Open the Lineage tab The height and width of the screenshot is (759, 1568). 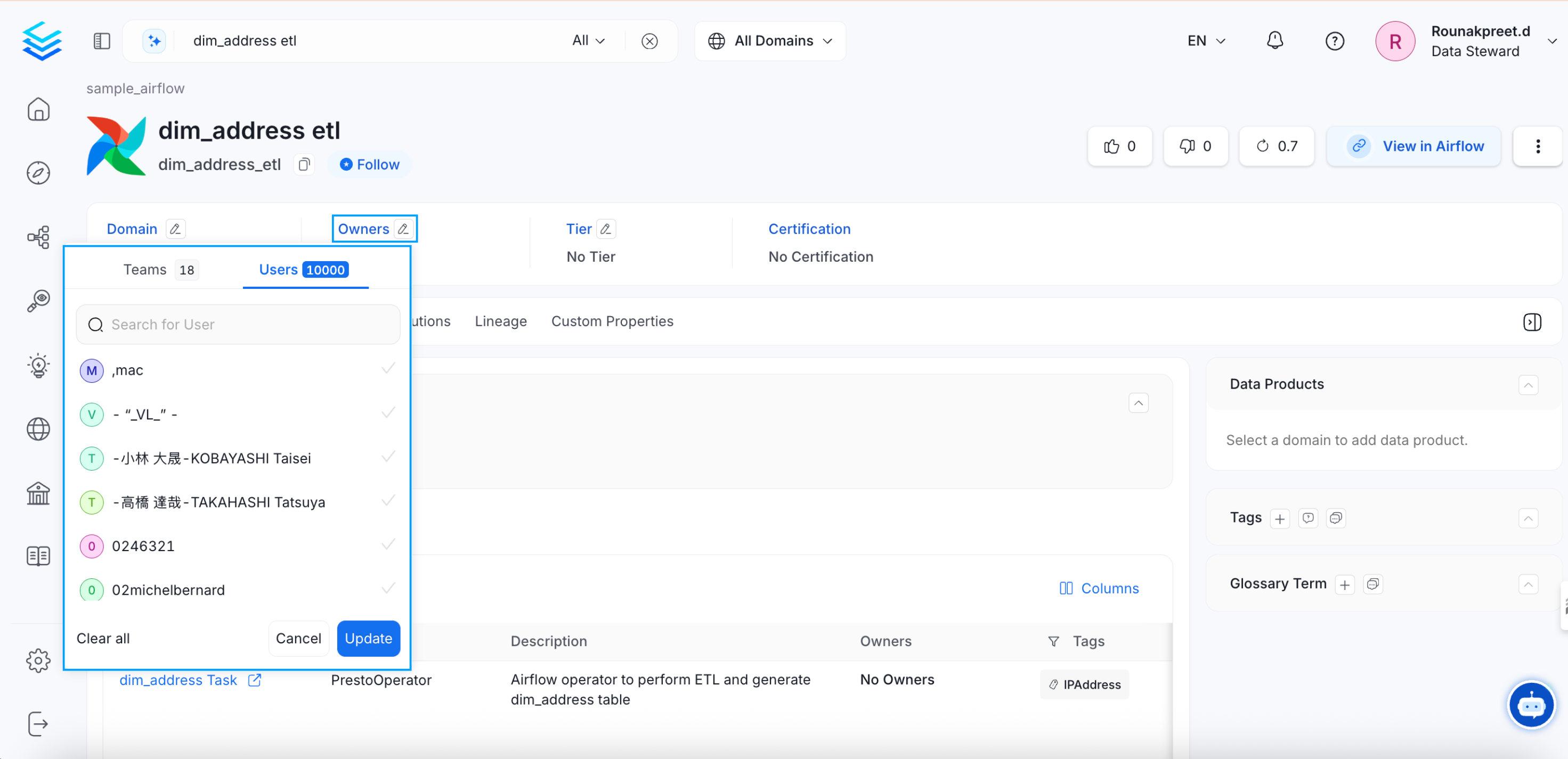500,321
